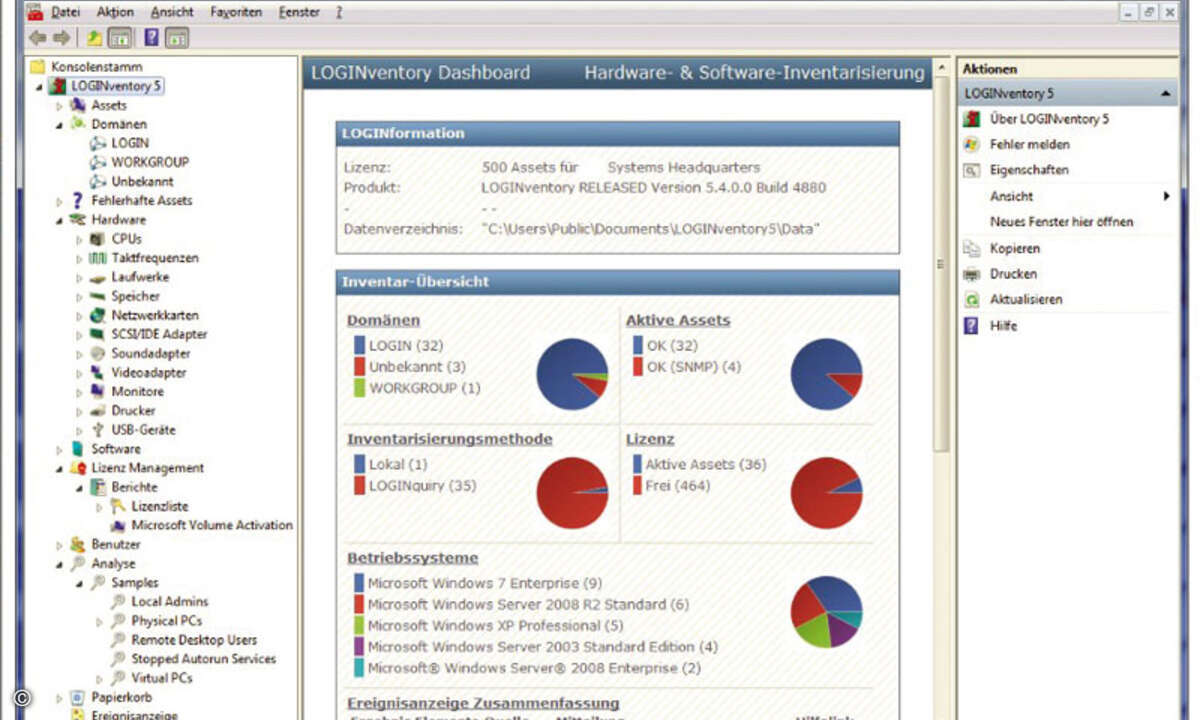1200x720 pixels.
Task: Click the WORKGROUP domain icon
Action: [98, 162]
